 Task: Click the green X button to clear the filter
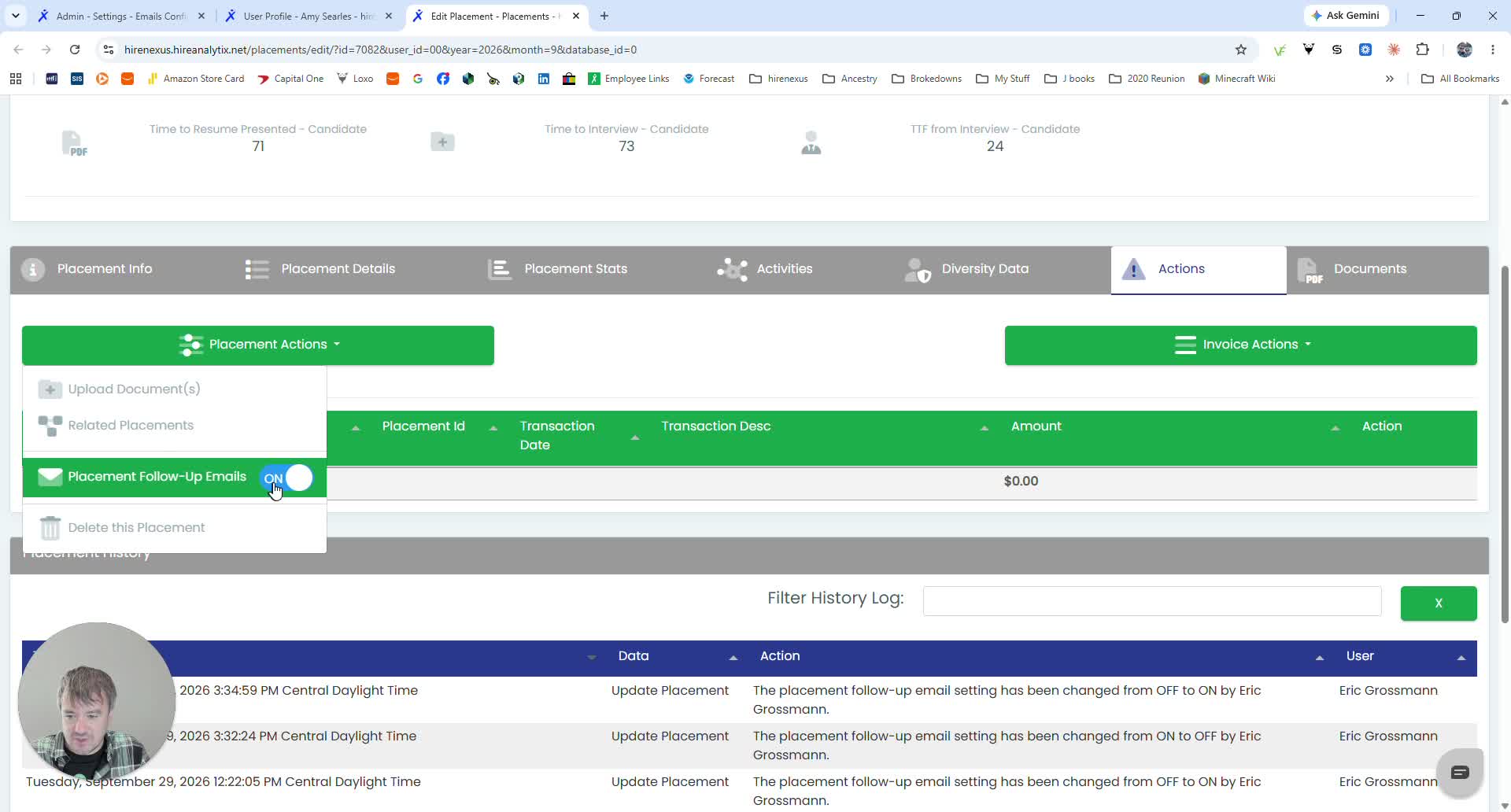(x=1439, y=603)
